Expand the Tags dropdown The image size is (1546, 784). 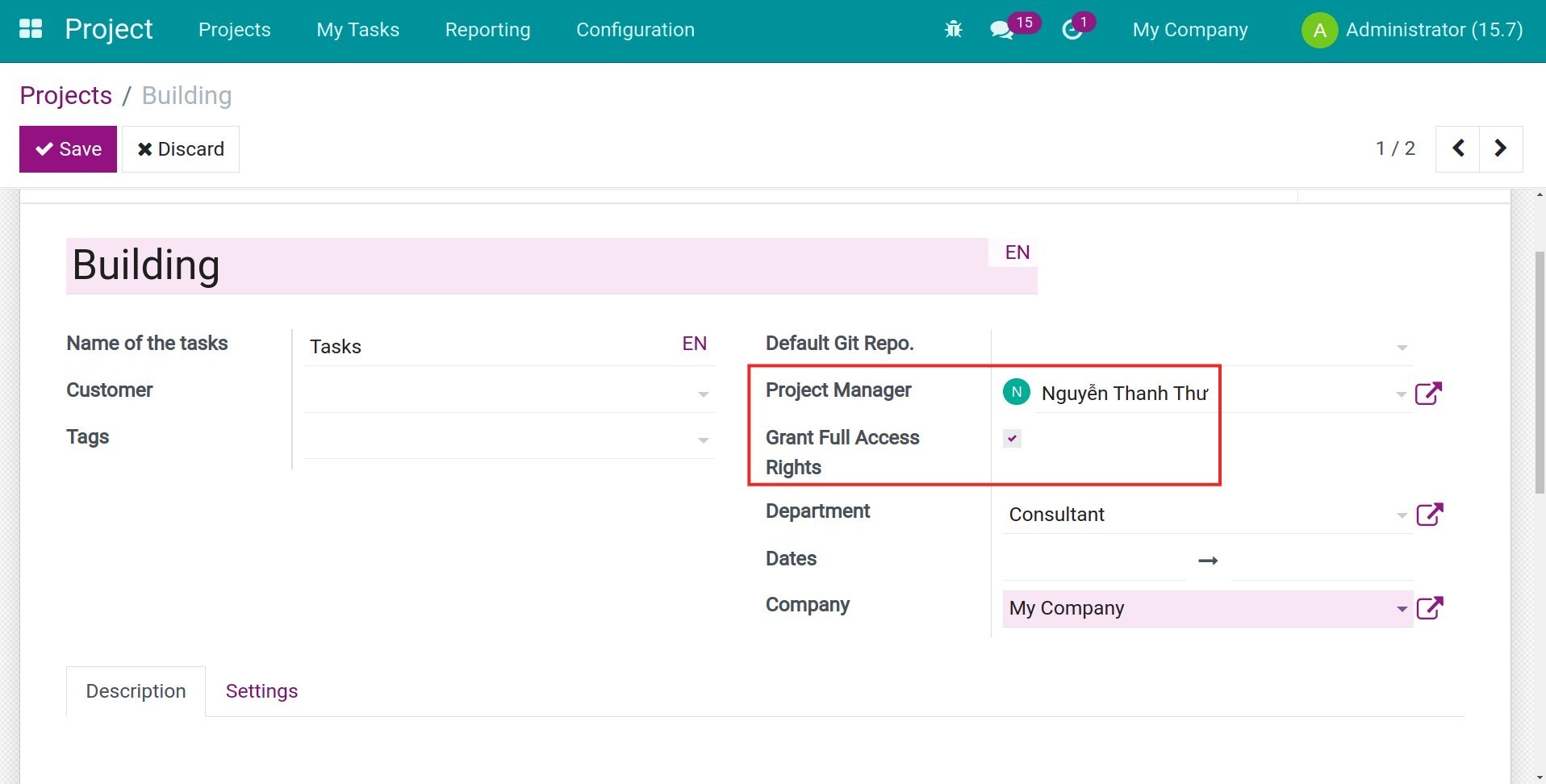[x=703, y=440]
